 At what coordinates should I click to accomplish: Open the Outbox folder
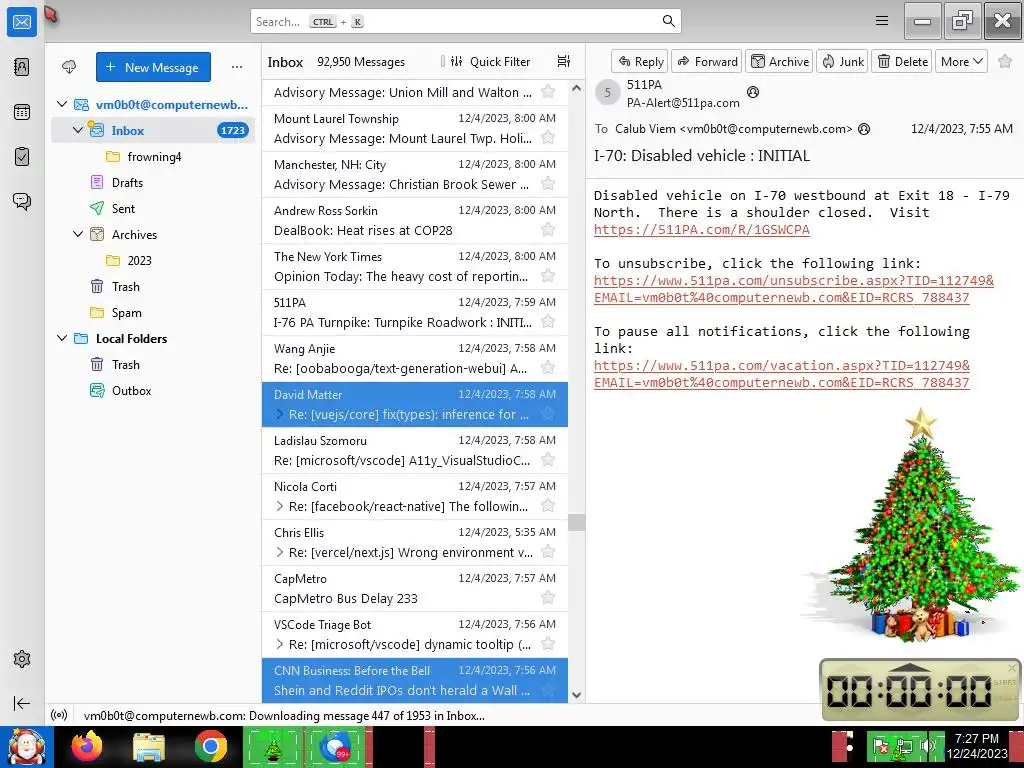coord(153,391)
